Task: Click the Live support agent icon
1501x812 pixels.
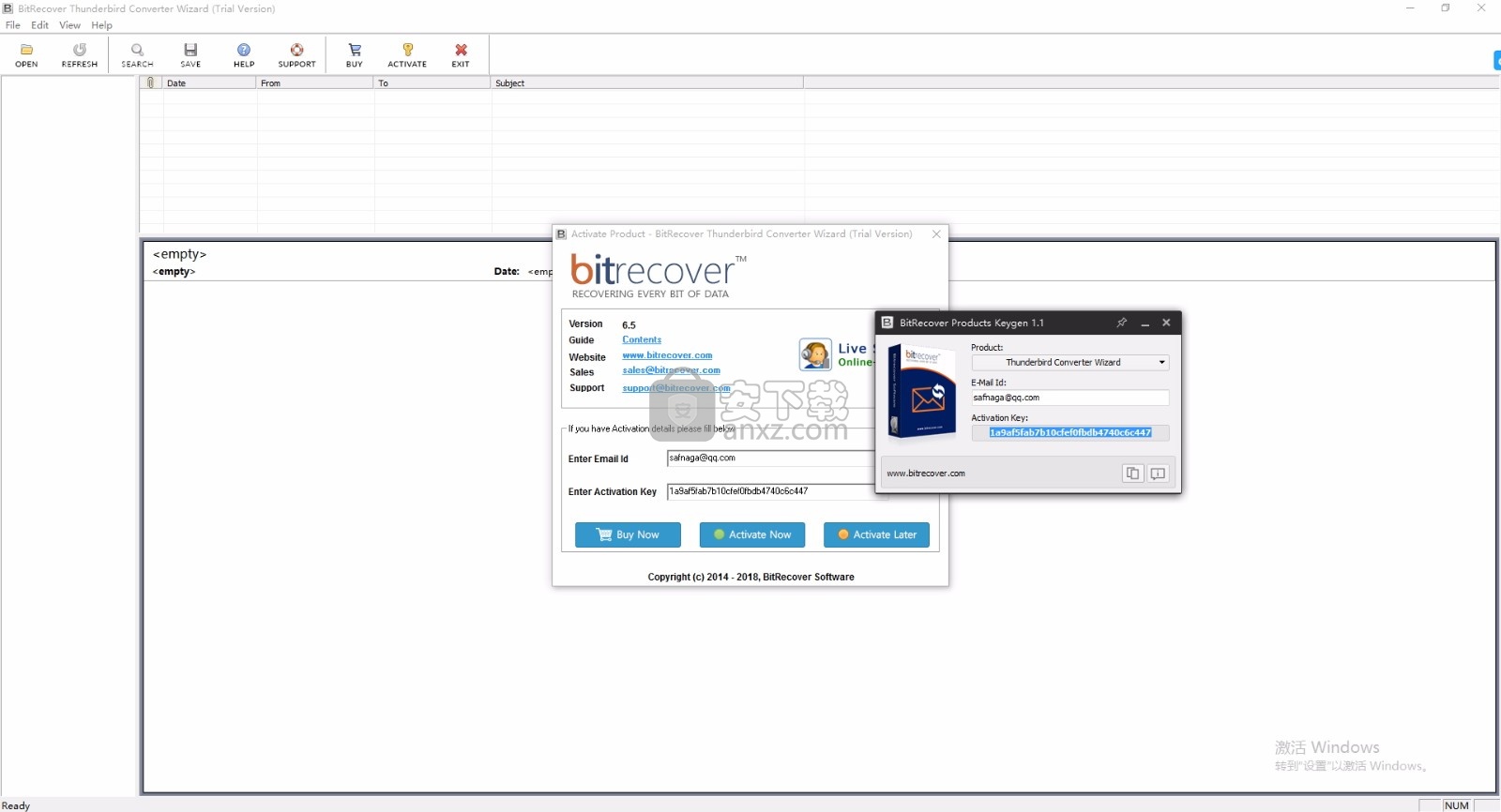Action: pyautogui.click(x=815, y=354)
